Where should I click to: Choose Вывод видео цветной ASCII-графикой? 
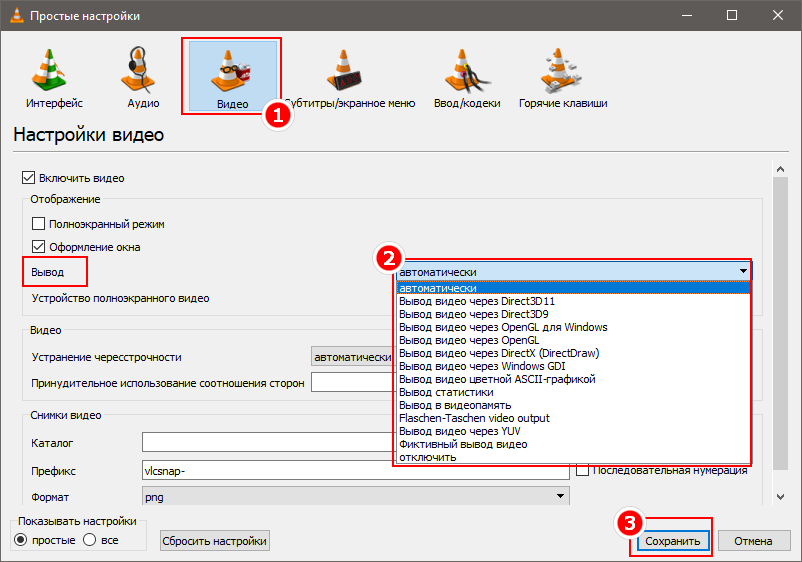click(x=573, y=379)
